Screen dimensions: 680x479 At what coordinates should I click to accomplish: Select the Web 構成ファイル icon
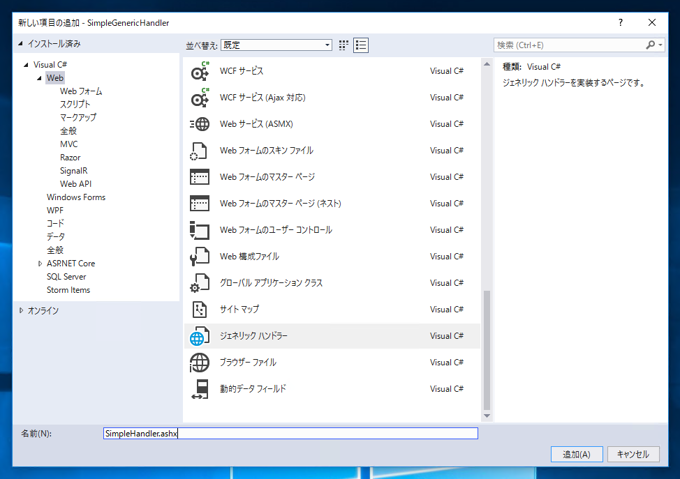(199, 257)
